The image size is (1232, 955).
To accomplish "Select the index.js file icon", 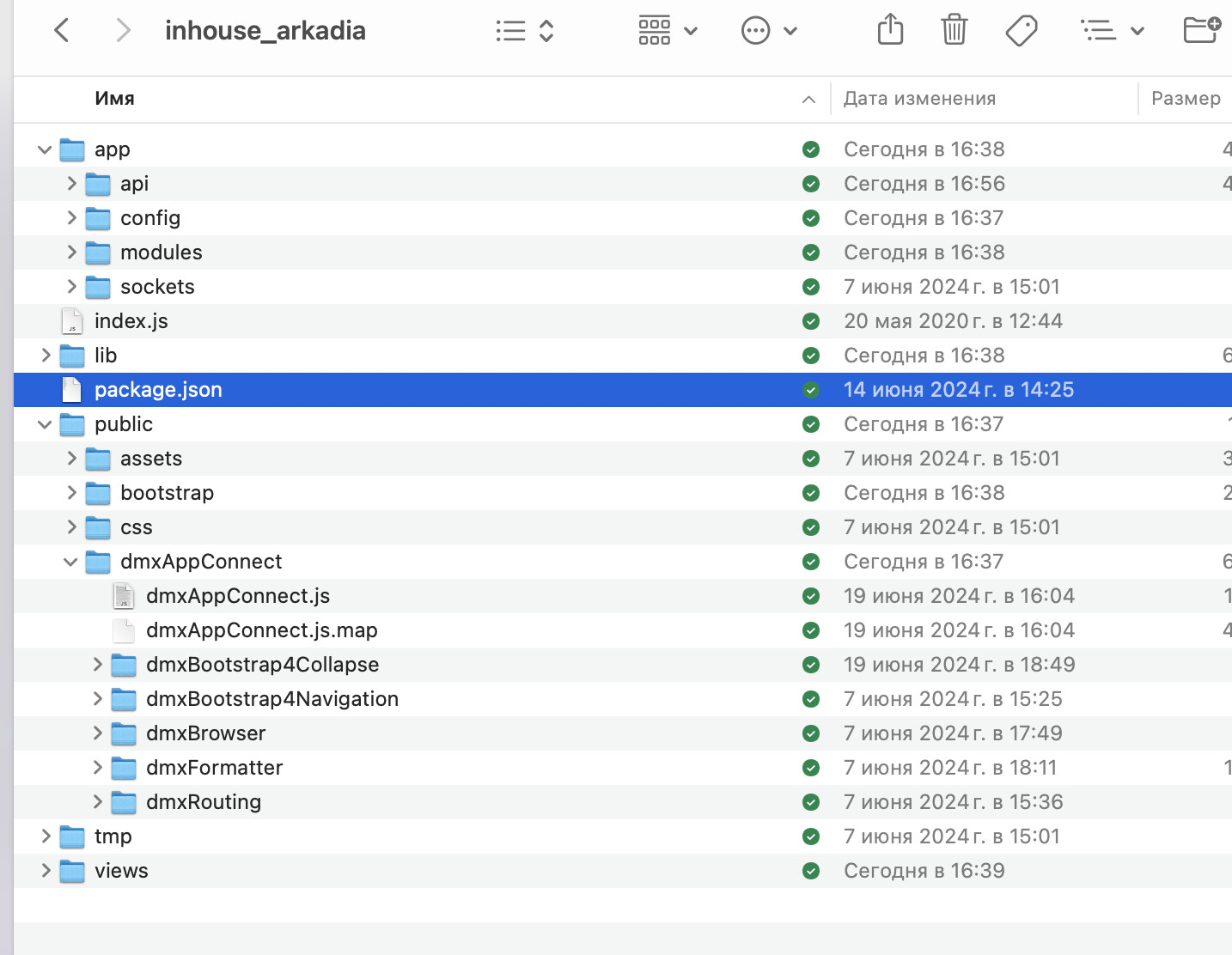I will (72, 321).
